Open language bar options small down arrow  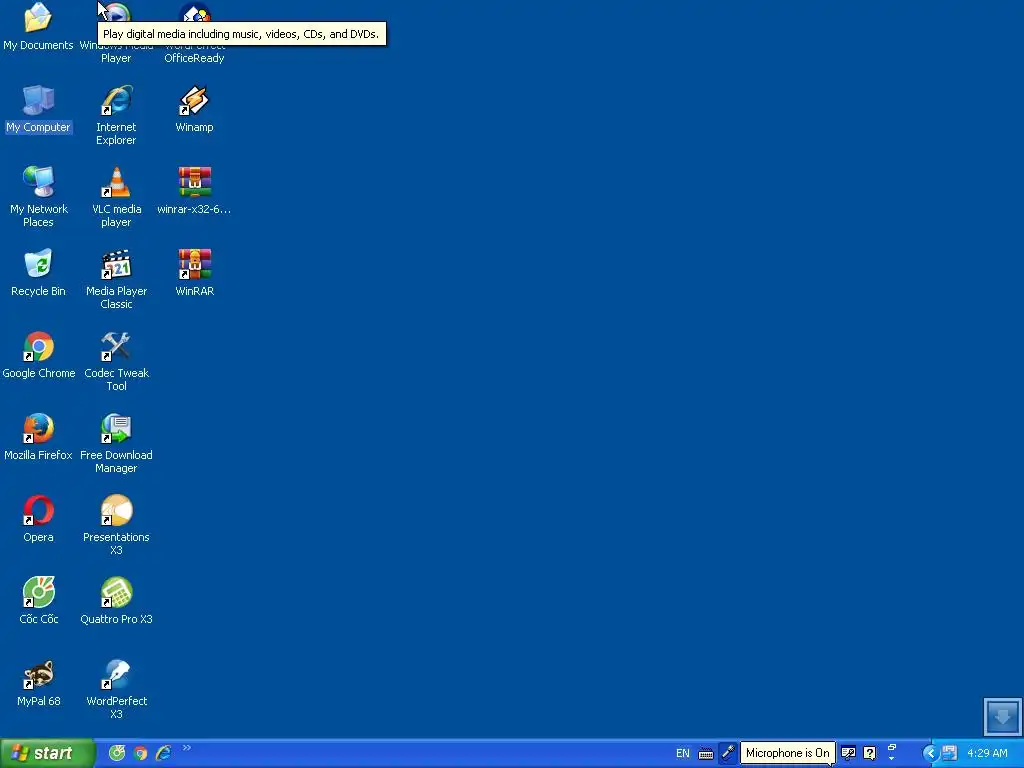[891, 759]
